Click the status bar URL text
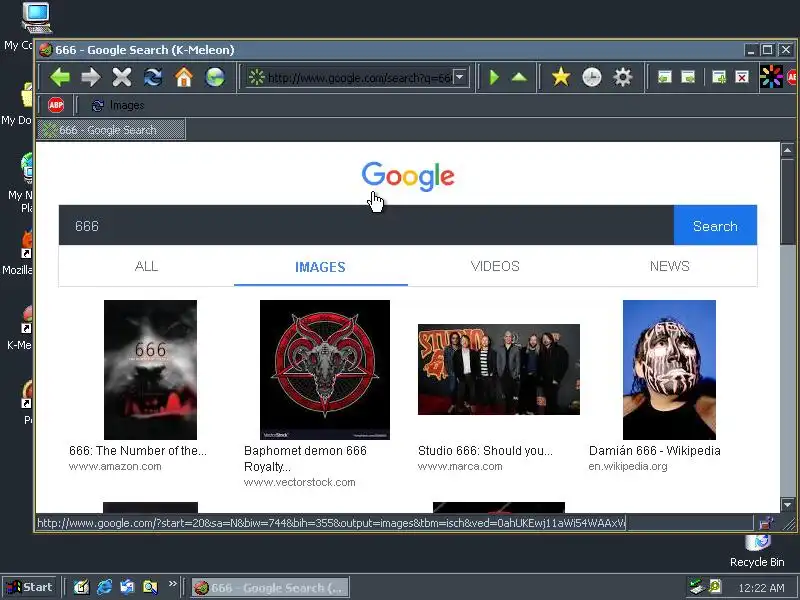Viewport: 800px width, 600px height. coord(331,523)
